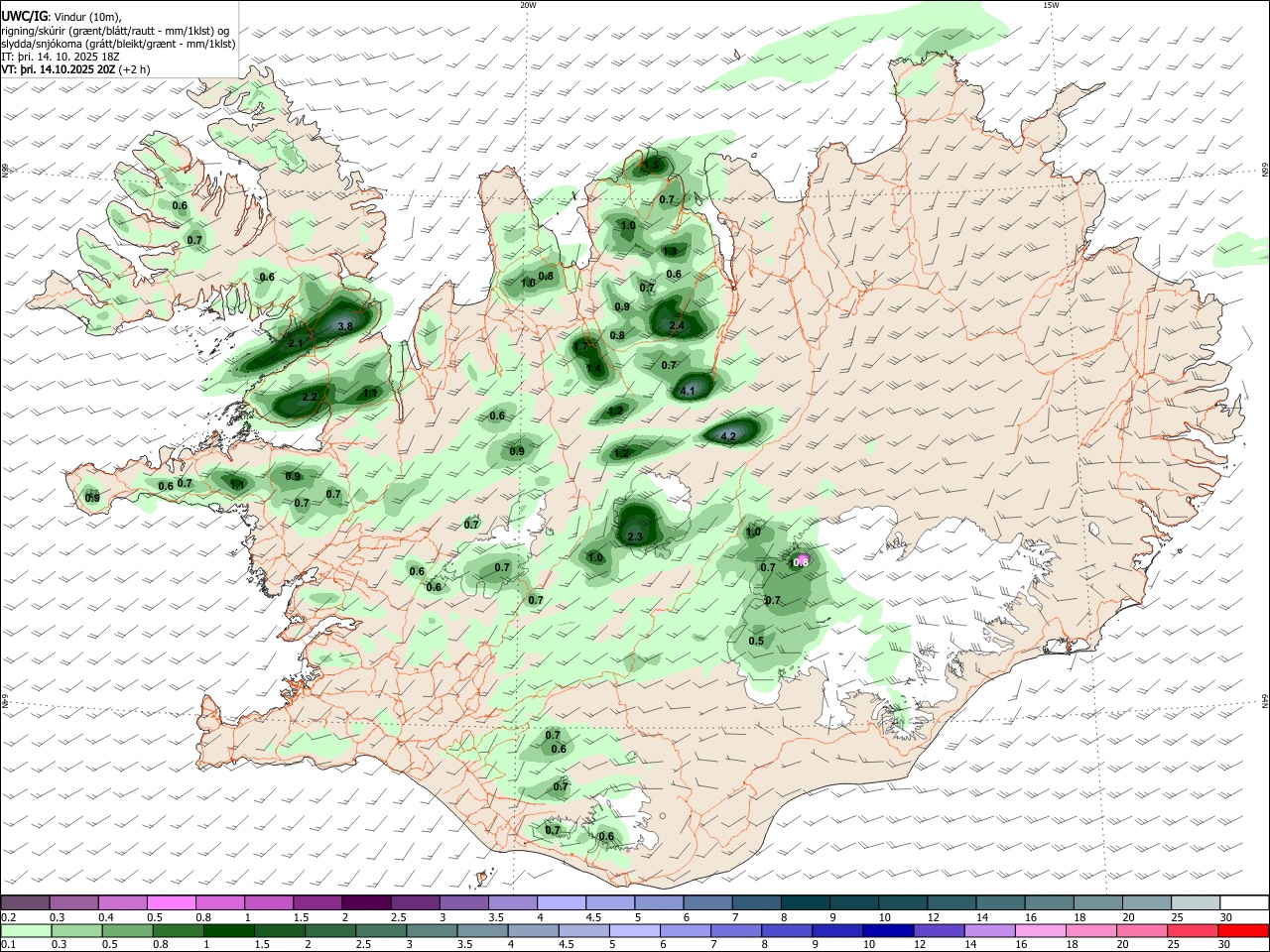Click the 2.3 precipitation value on the map
Image resolution: width=1270 pixels, height=952 pixels.
tap(636, 536)
